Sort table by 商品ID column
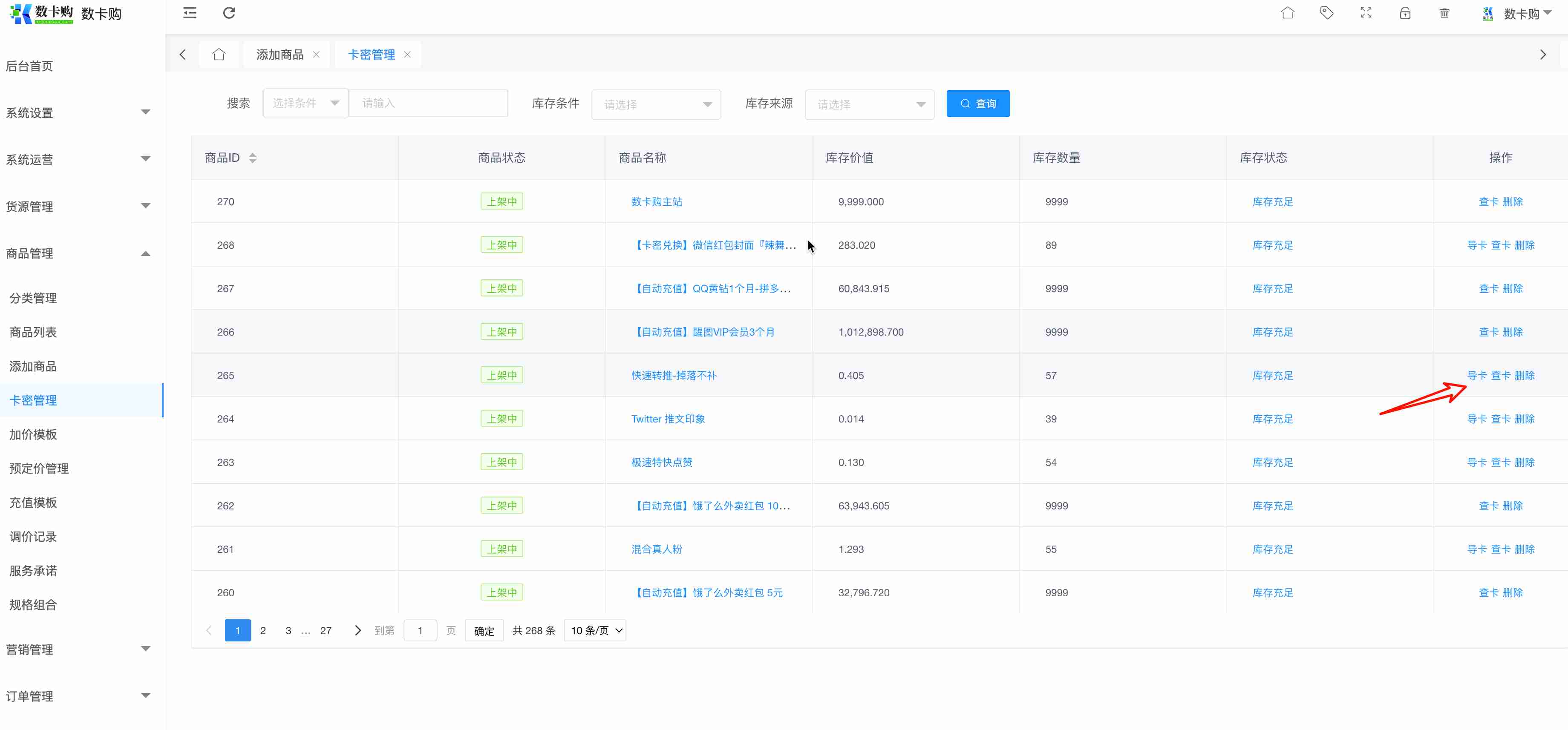 (253, 158)
